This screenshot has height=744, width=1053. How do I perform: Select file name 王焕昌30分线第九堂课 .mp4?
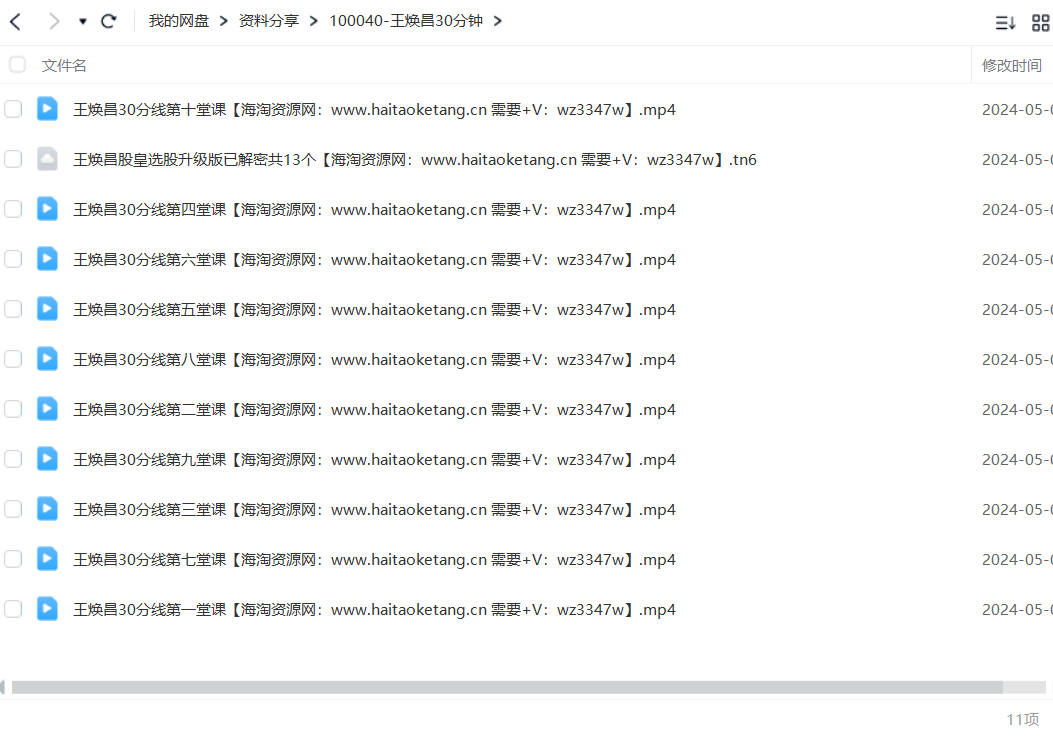374,460
